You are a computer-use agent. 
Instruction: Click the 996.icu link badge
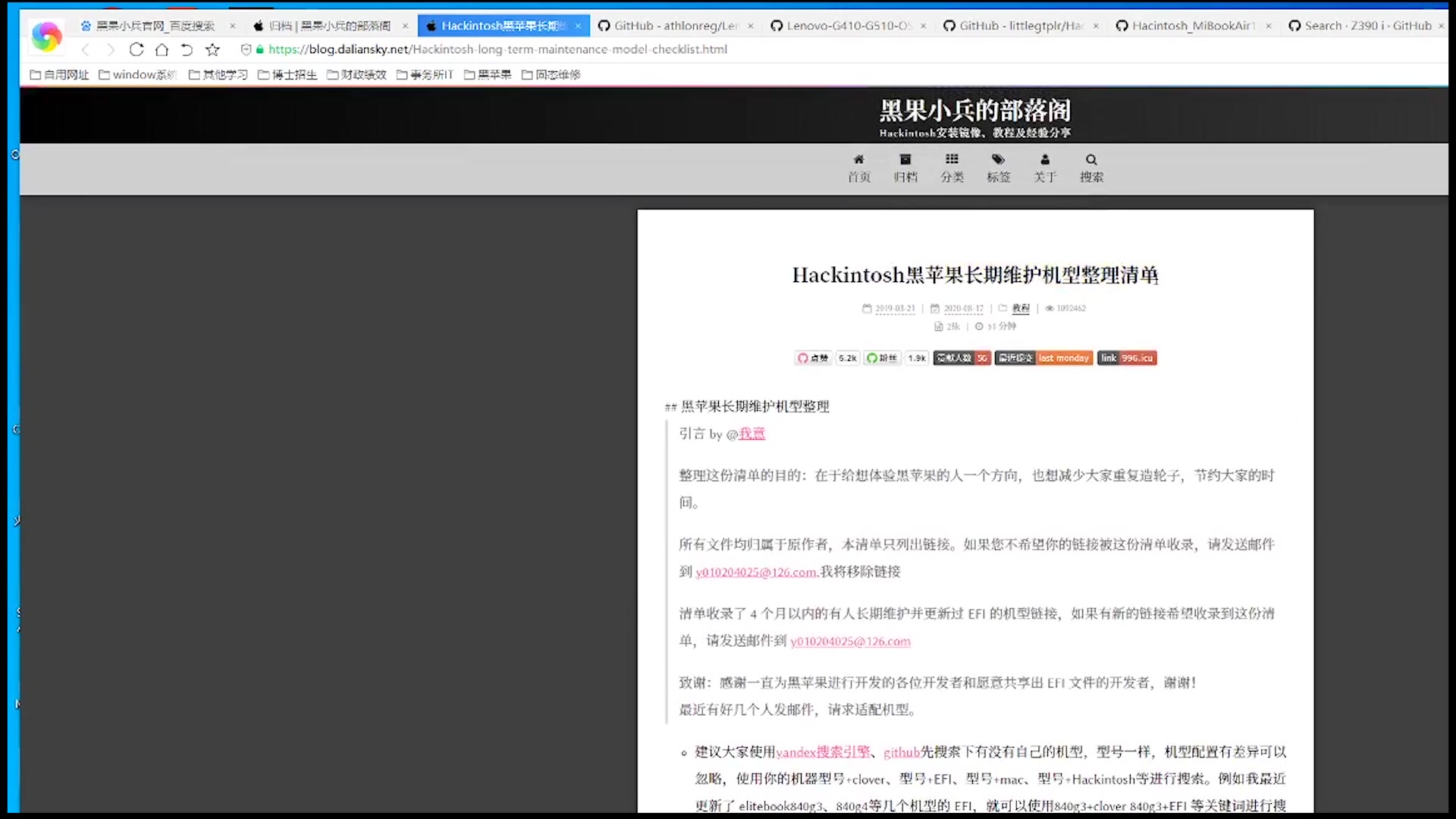point(1127,357)
